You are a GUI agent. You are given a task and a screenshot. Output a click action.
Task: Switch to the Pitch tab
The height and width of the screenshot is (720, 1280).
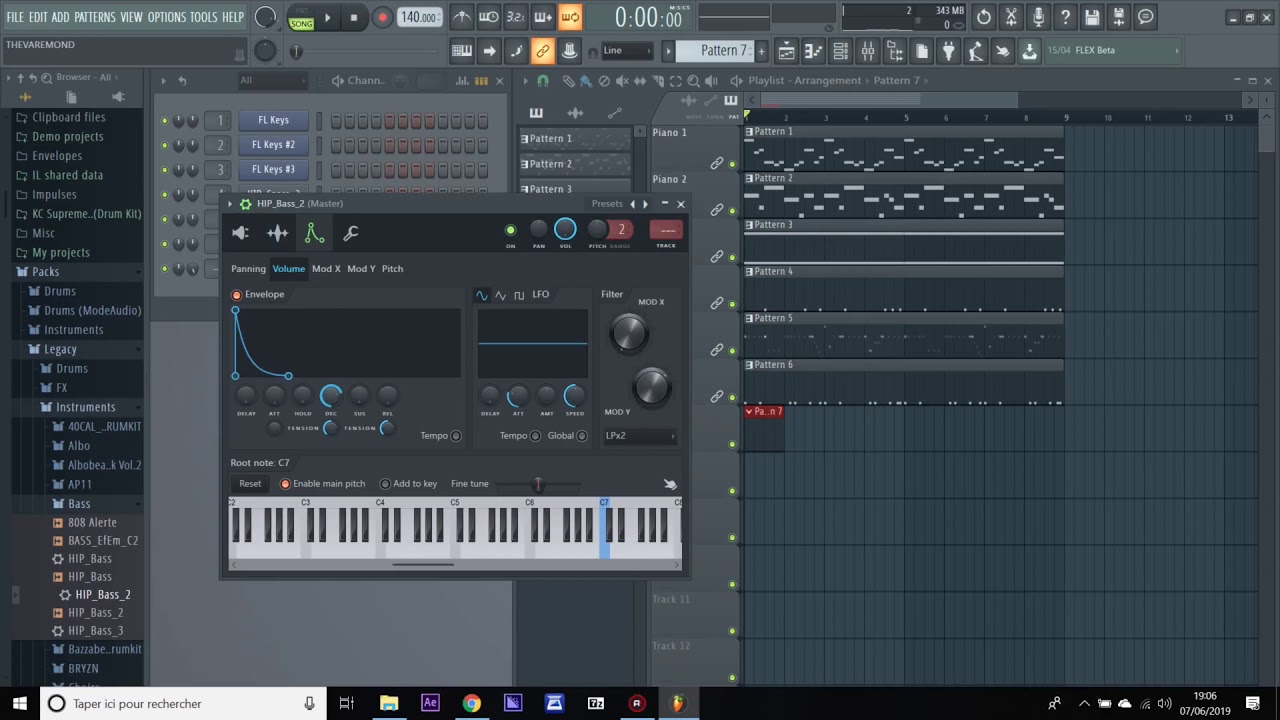(x=392, y=269)
